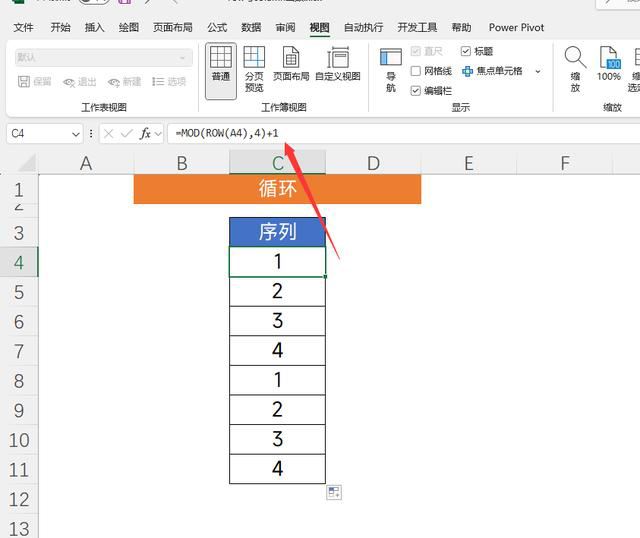The height and width of the screenshot is (538, 640).
Task: Select cell C9 containing 2
Action: 278,409
